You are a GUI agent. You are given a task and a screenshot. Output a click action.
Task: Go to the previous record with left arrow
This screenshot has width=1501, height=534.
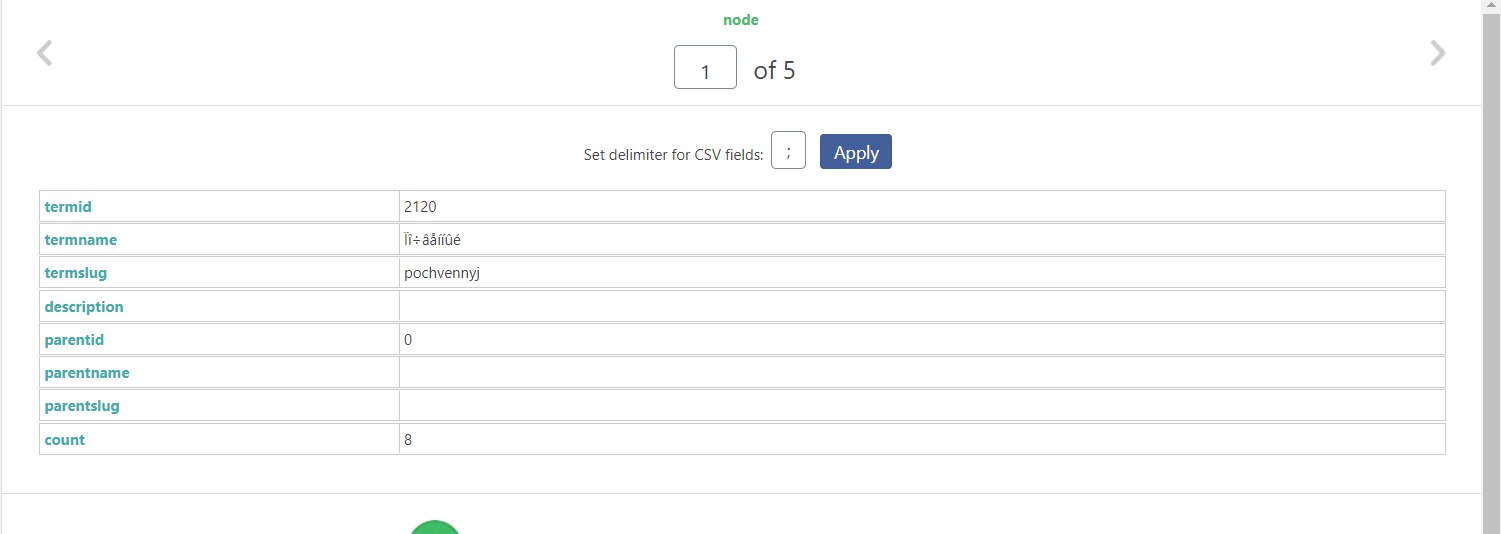44,53
